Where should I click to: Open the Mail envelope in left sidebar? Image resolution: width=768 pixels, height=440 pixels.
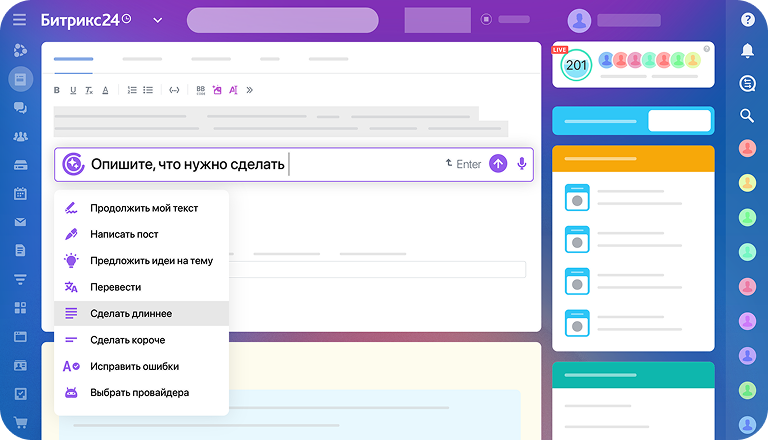point(20,222)
